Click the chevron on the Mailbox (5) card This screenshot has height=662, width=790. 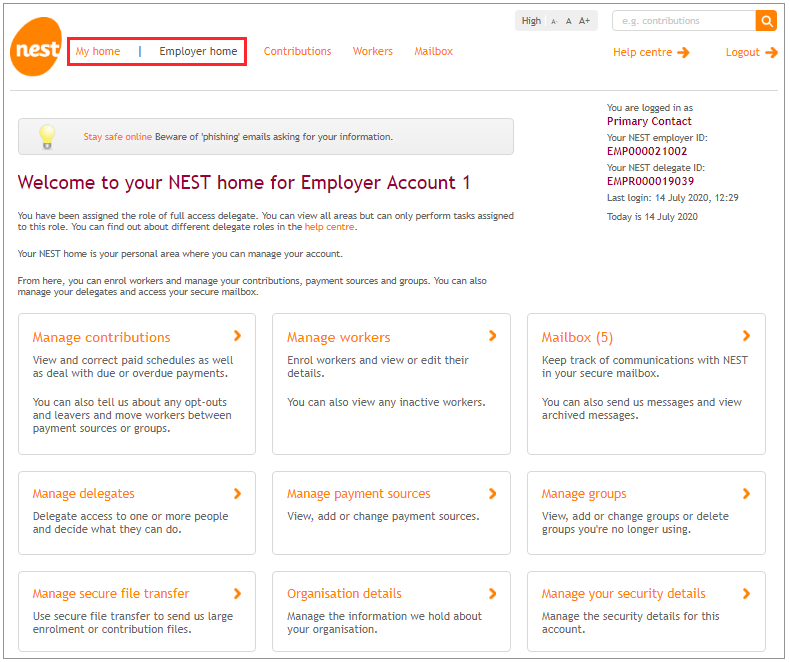pos(747,336)
